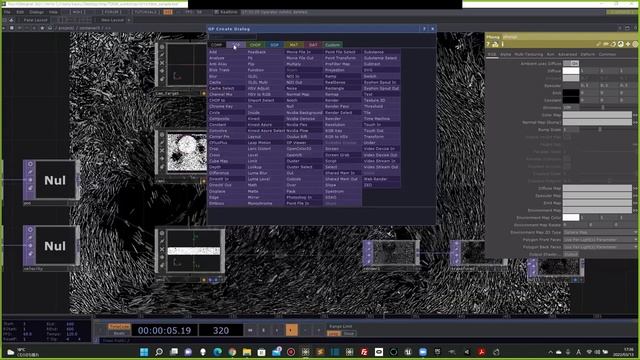This screenshot has width=640, height=360.
Task: Open the Windows Start menu
Action: [x=144, y=352]
